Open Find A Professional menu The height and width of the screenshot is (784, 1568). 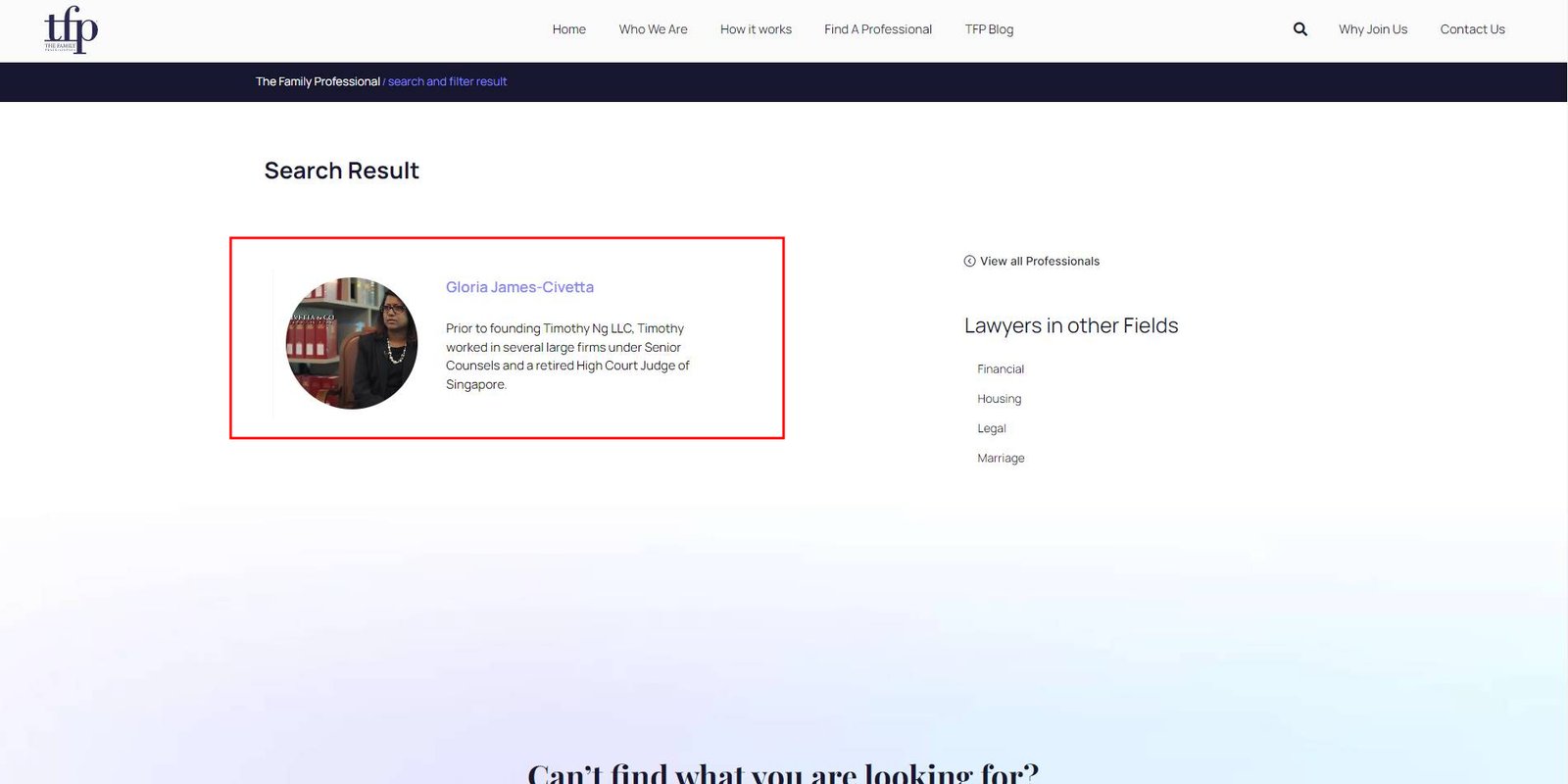(x=878, y=29)
